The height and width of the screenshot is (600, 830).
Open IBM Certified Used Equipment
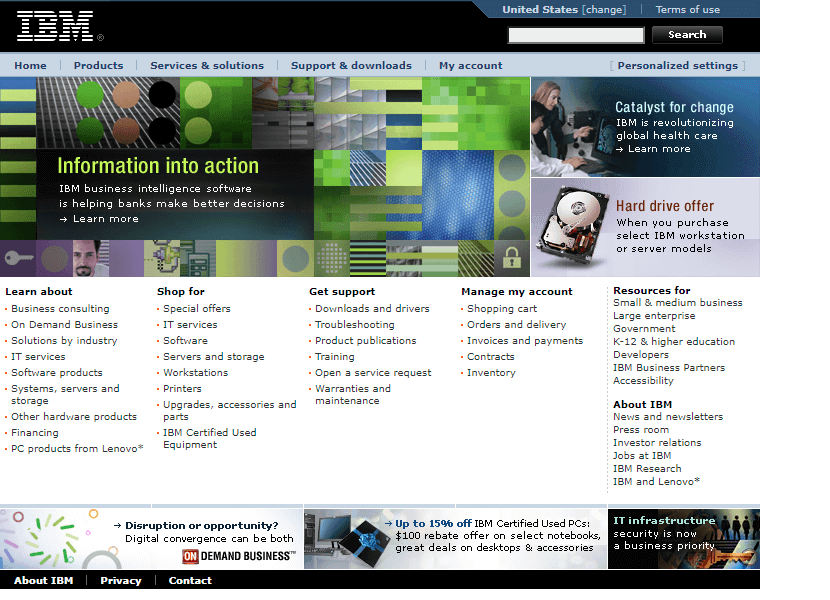[210, 438]
